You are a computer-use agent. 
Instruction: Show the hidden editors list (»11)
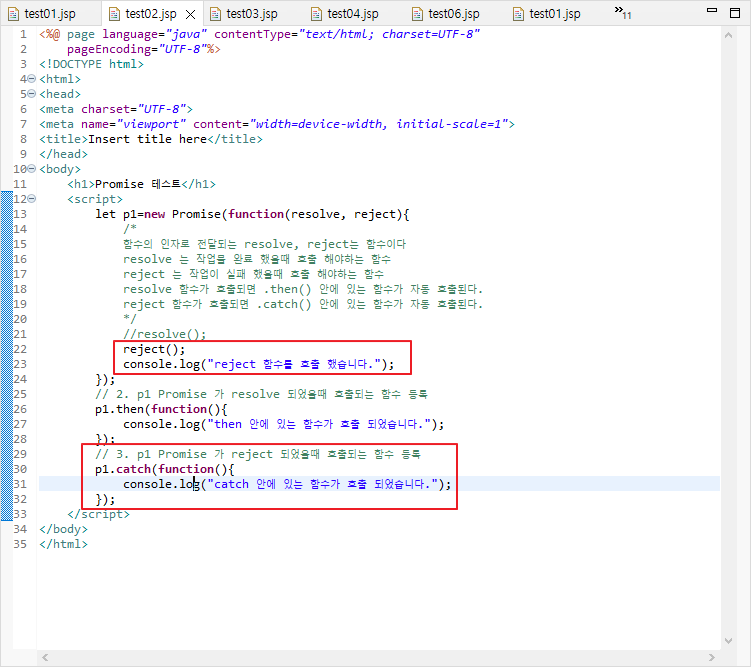click(623, 12)
